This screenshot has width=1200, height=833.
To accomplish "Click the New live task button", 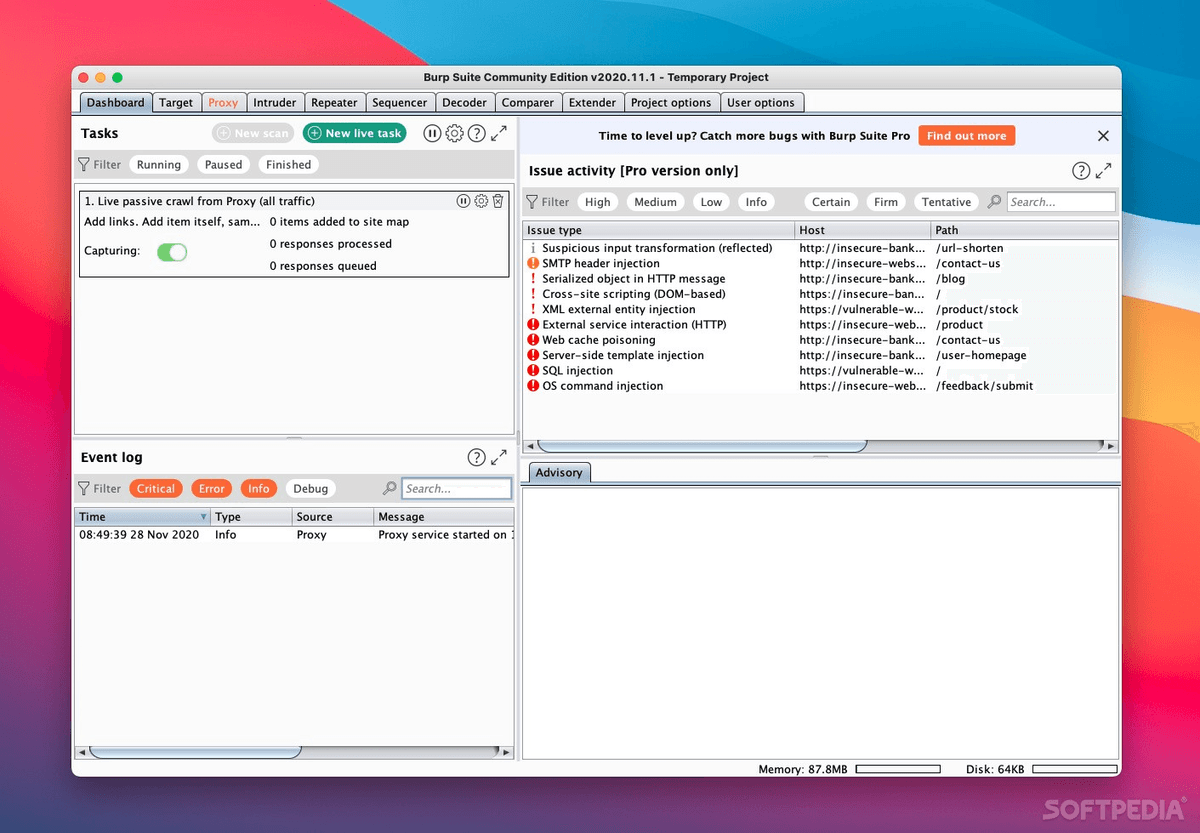I will [x=355, y=133].
